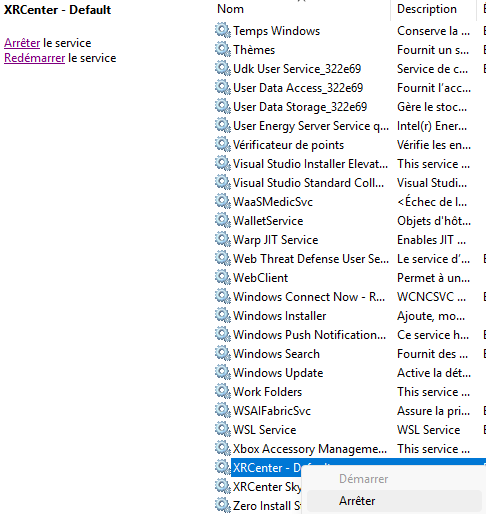Click the Zero Install service gear icon
This screenshot has height=514, width=486.
pos(222,505)
